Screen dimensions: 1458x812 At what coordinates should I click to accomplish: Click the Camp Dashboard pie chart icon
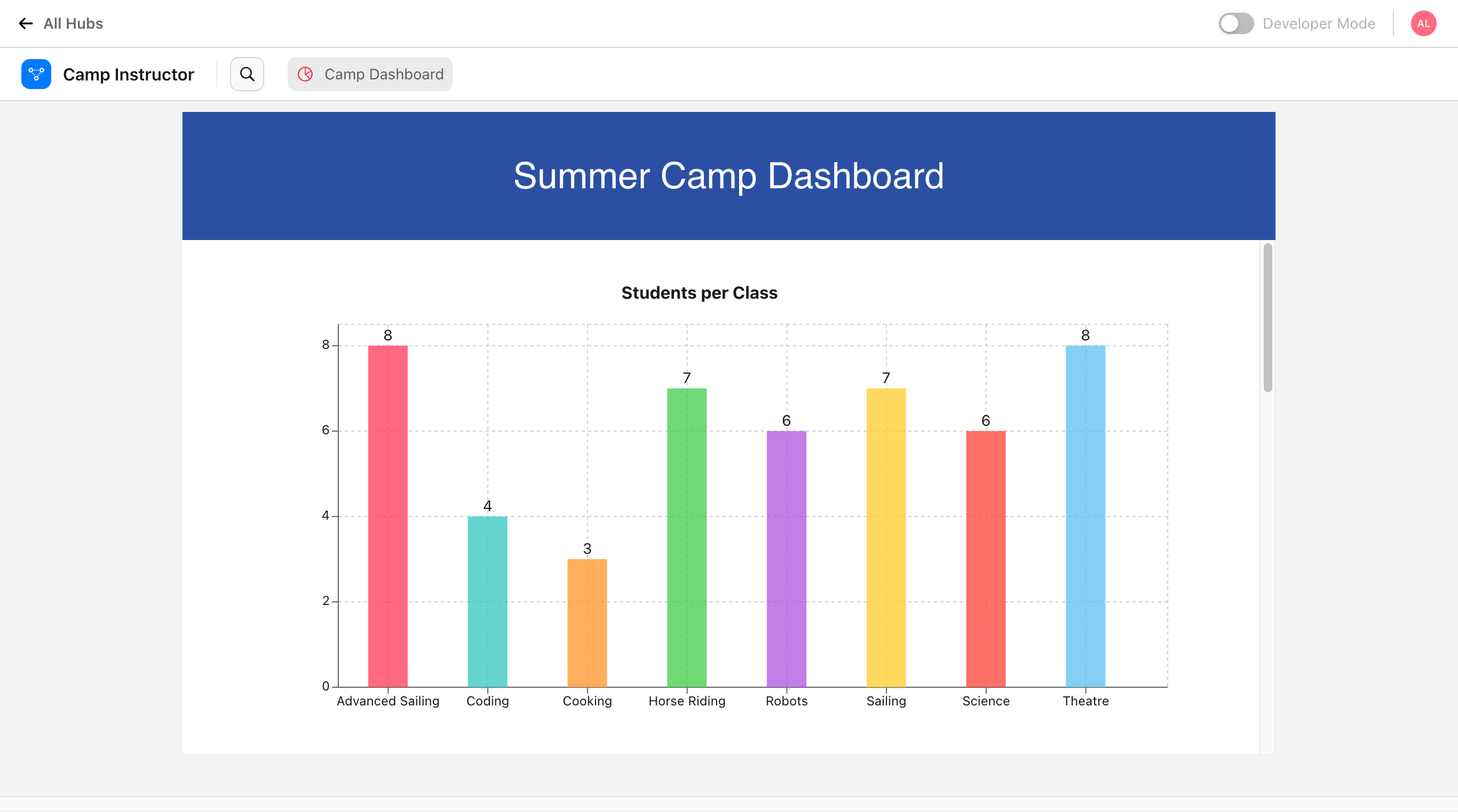306,74
